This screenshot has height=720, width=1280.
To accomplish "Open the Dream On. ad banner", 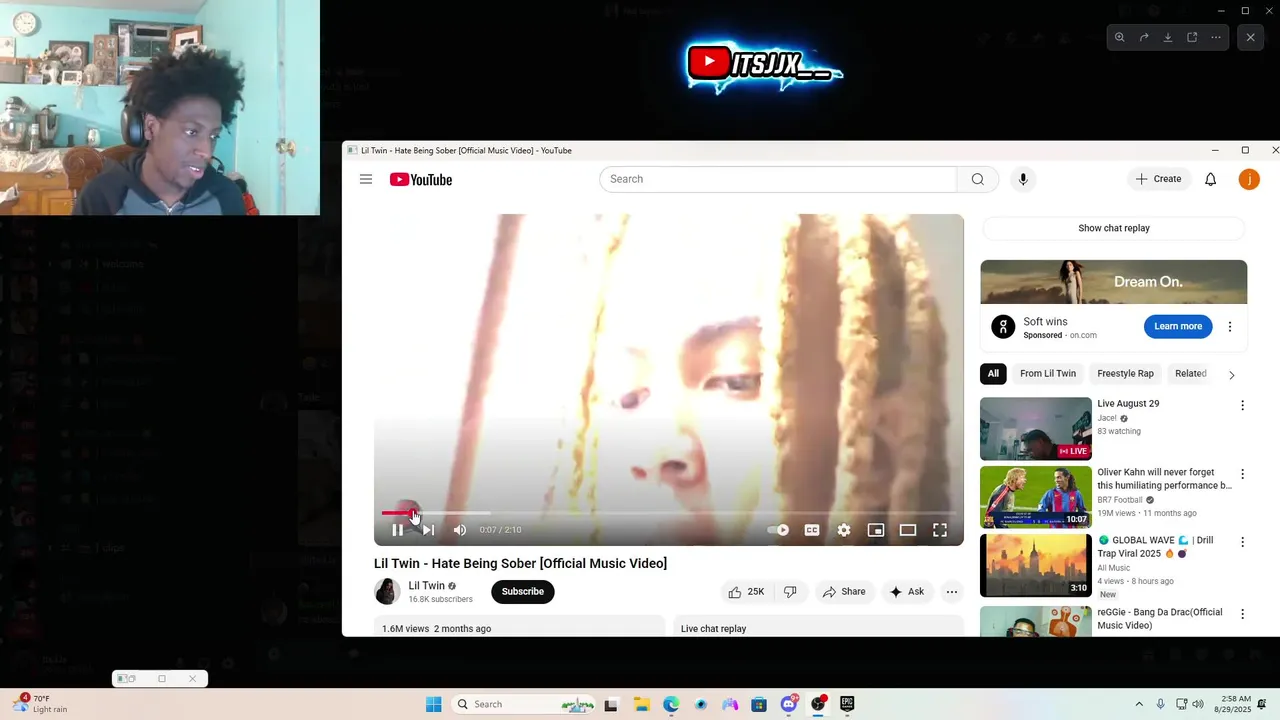I will point(1113,282).
